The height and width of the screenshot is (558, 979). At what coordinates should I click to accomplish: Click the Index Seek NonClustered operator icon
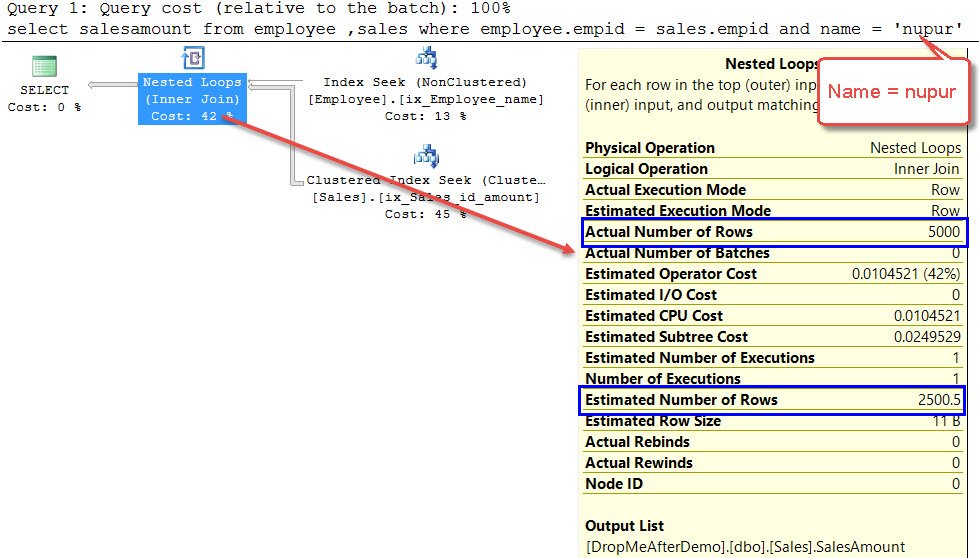[x=426, y=58]
